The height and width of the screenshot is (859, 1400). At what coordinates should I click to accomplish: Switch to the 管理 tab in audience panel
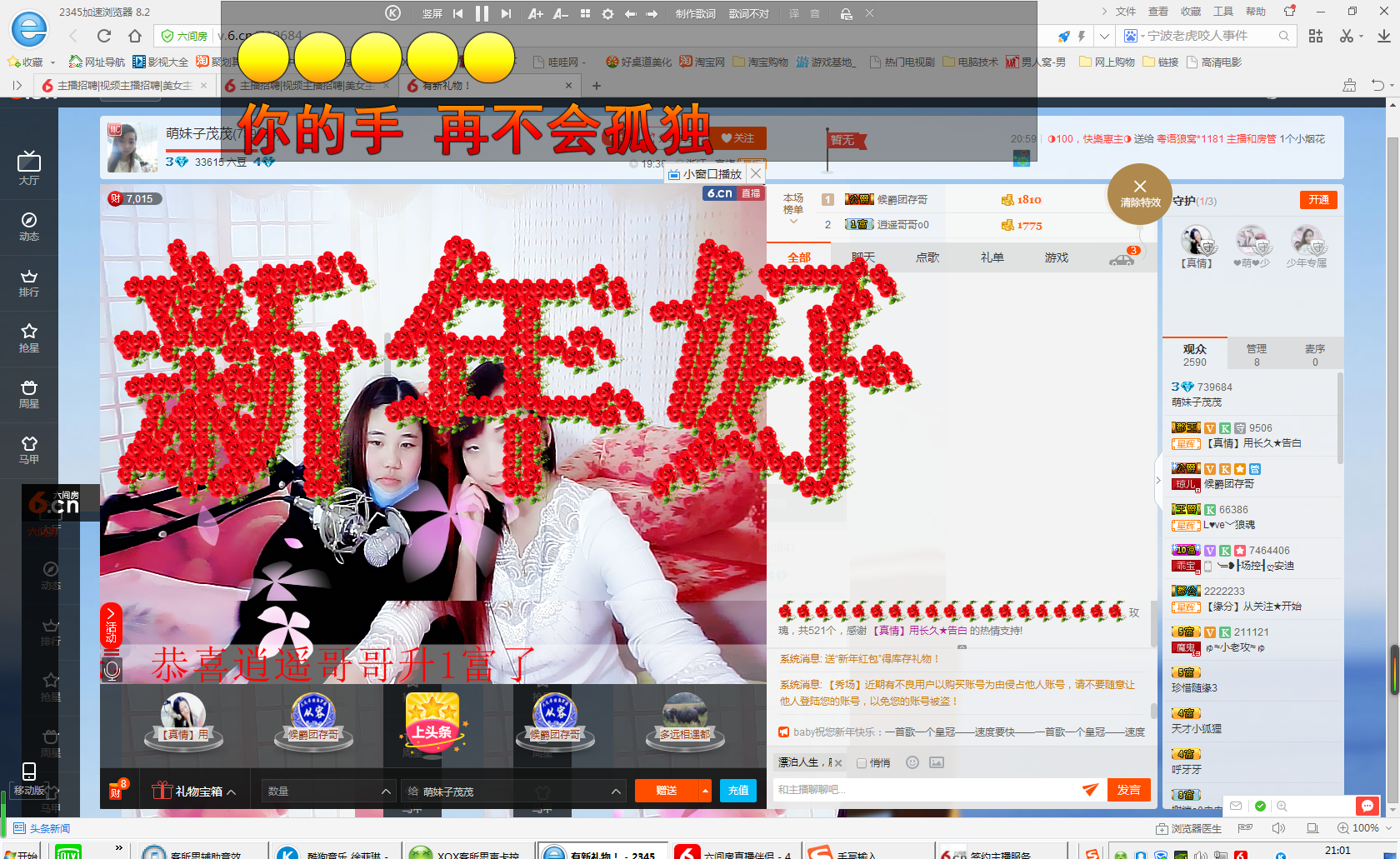(1257, 354)
